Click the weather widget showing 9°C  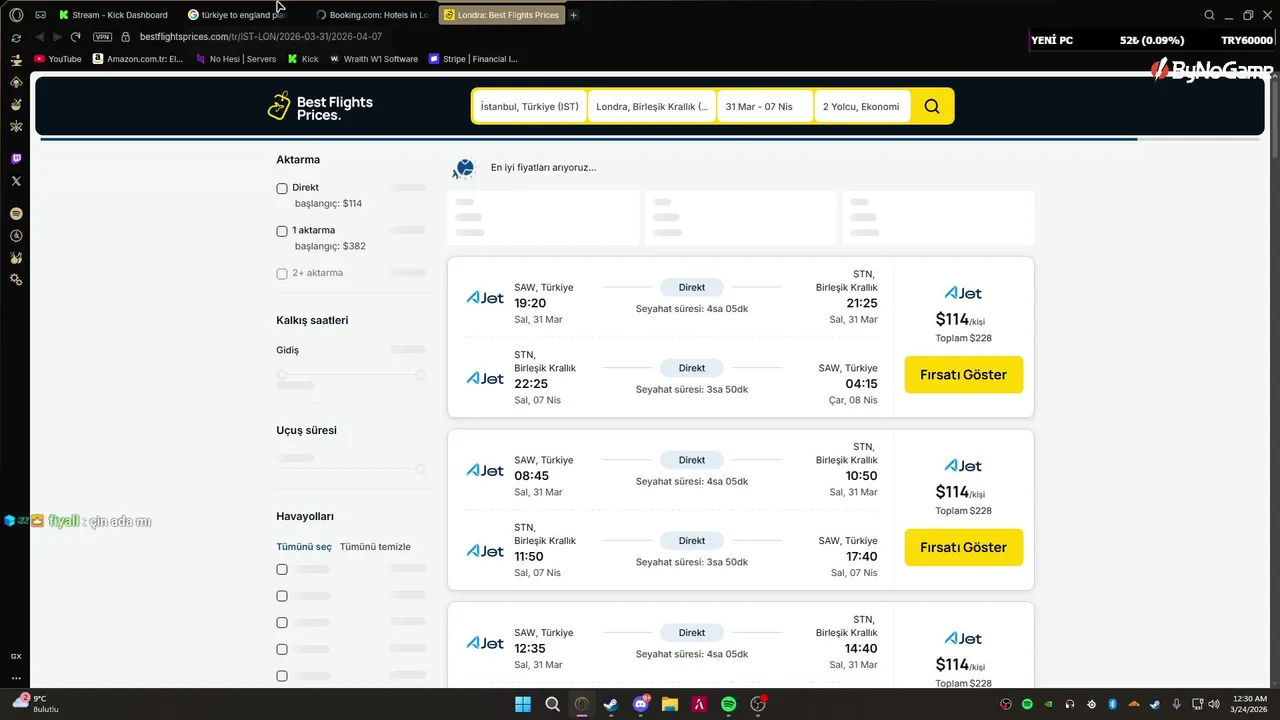coord(36,703)
